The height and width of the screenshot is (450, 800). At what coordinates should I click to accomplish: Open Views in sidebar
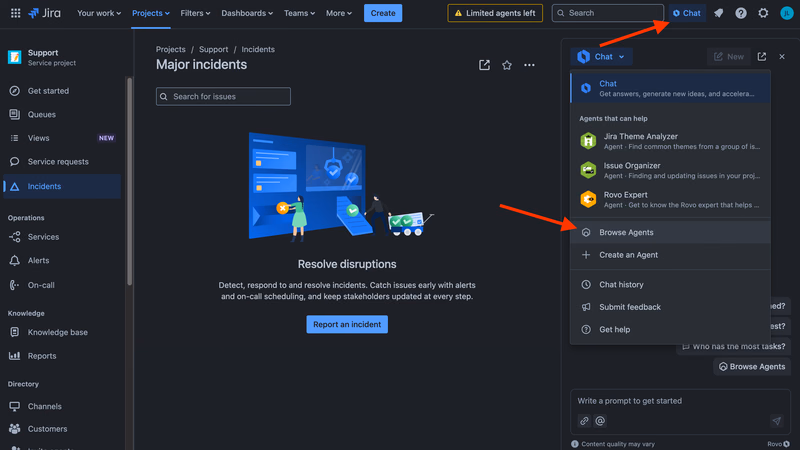[62, 138]
